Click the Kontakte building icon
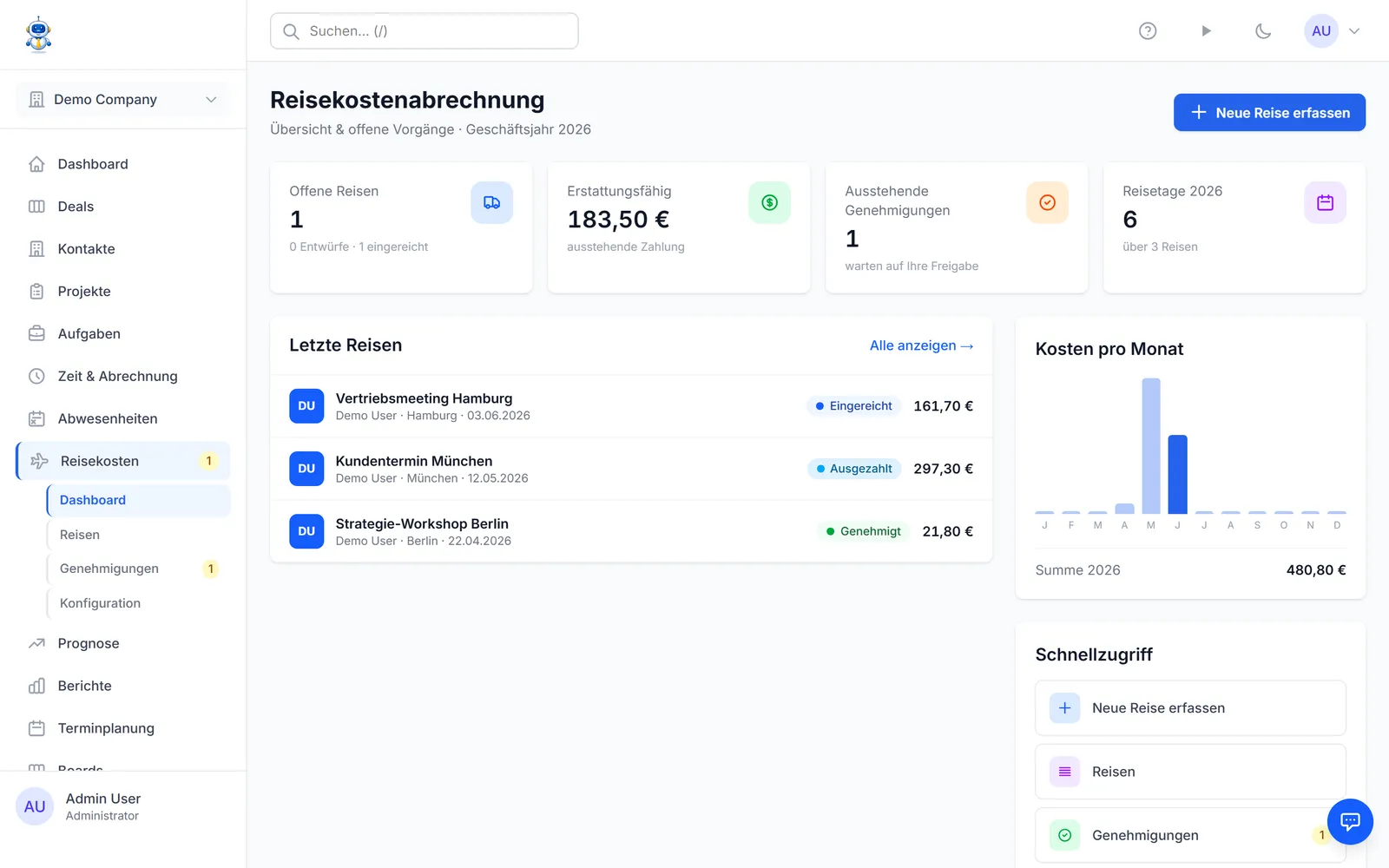Screen dimensions: 1389x868 pyautogui.click(x=36, y=249)
